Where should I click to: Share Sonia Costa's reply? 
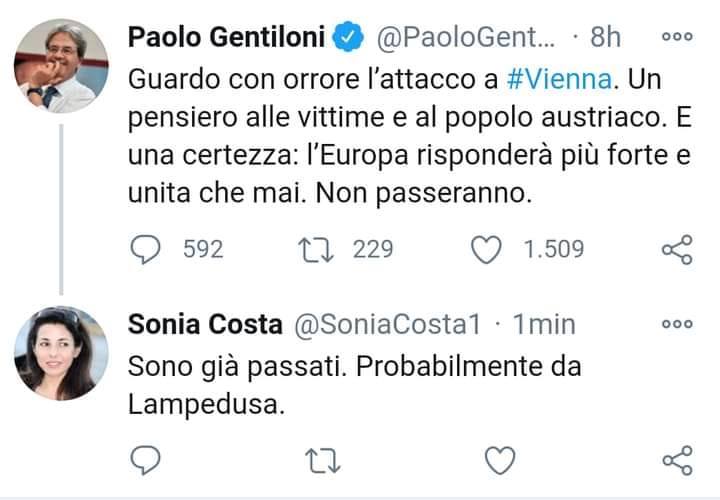pos(678,459)
